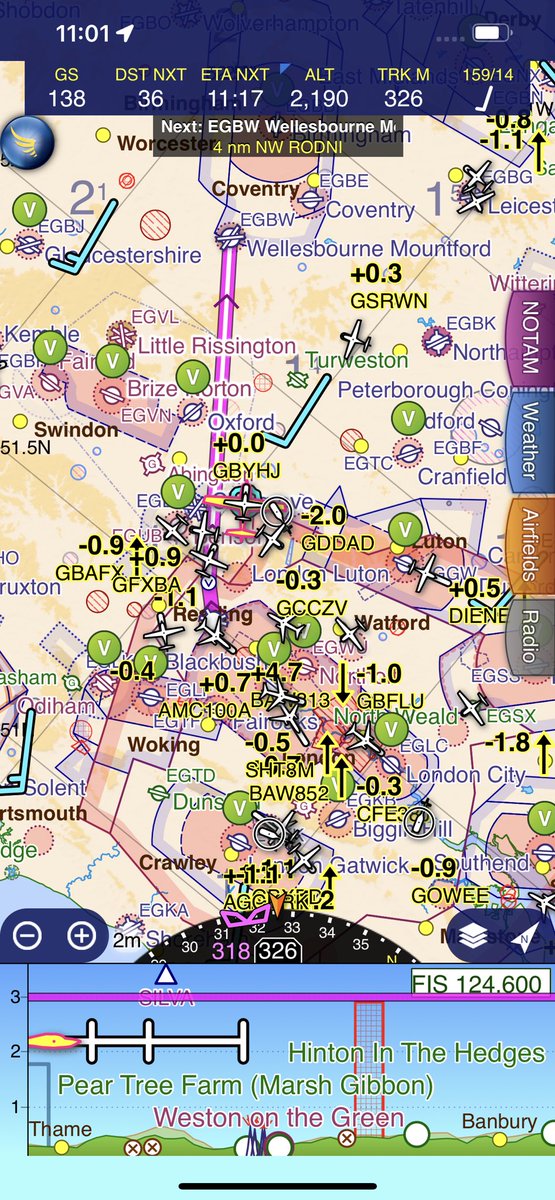Tap the EGBW Wellesbourne Mountford airfield symbol
This screenshot has height=1200, width=555.
(232, 236)
